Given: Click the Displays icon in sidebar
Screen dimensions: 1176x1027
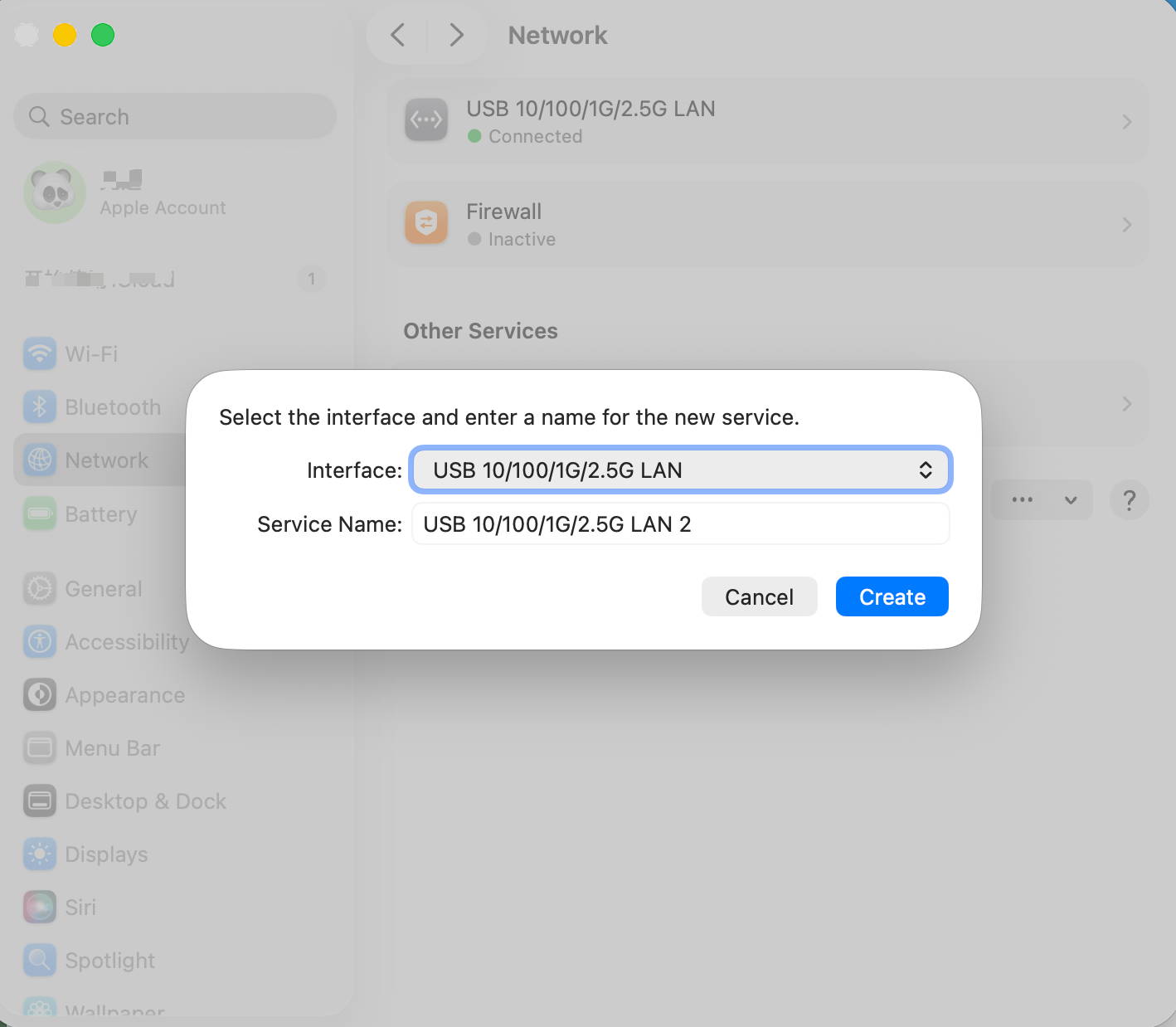Looking at the screenshot, I should [x=40, y=854].
